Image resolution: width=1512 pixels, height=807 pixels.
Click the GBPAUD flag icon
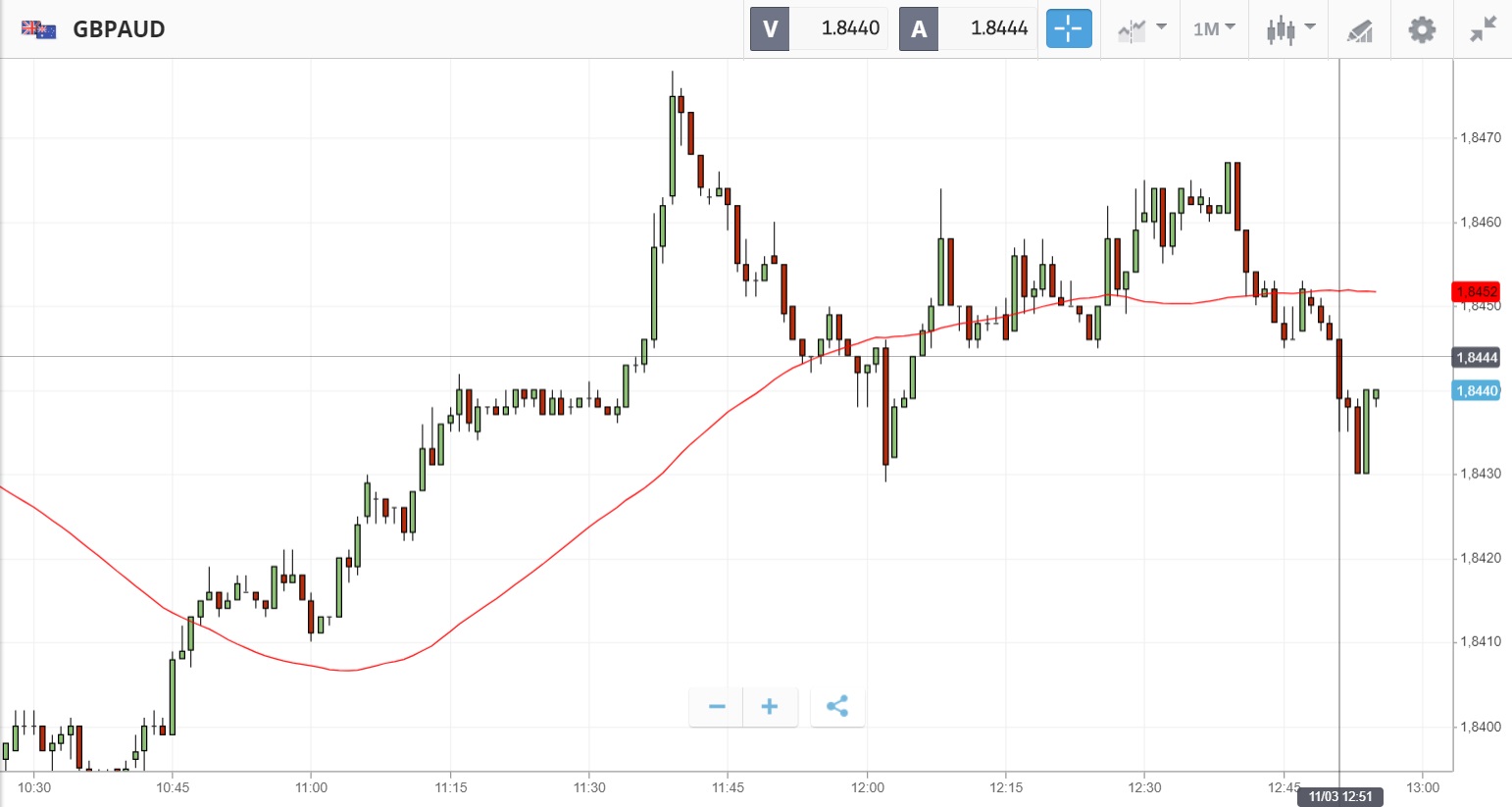click(39, 29)
